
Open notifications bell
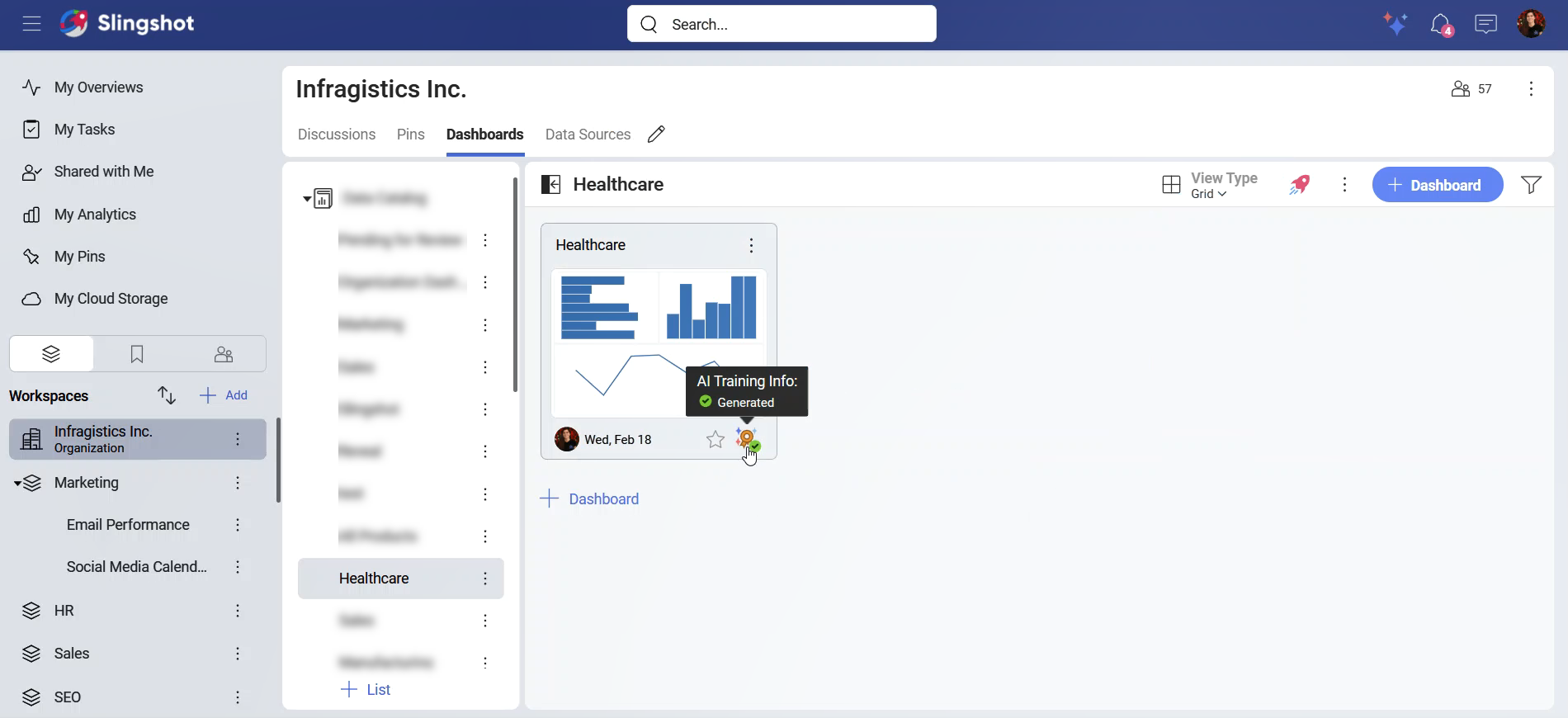tap(1441, 25)
